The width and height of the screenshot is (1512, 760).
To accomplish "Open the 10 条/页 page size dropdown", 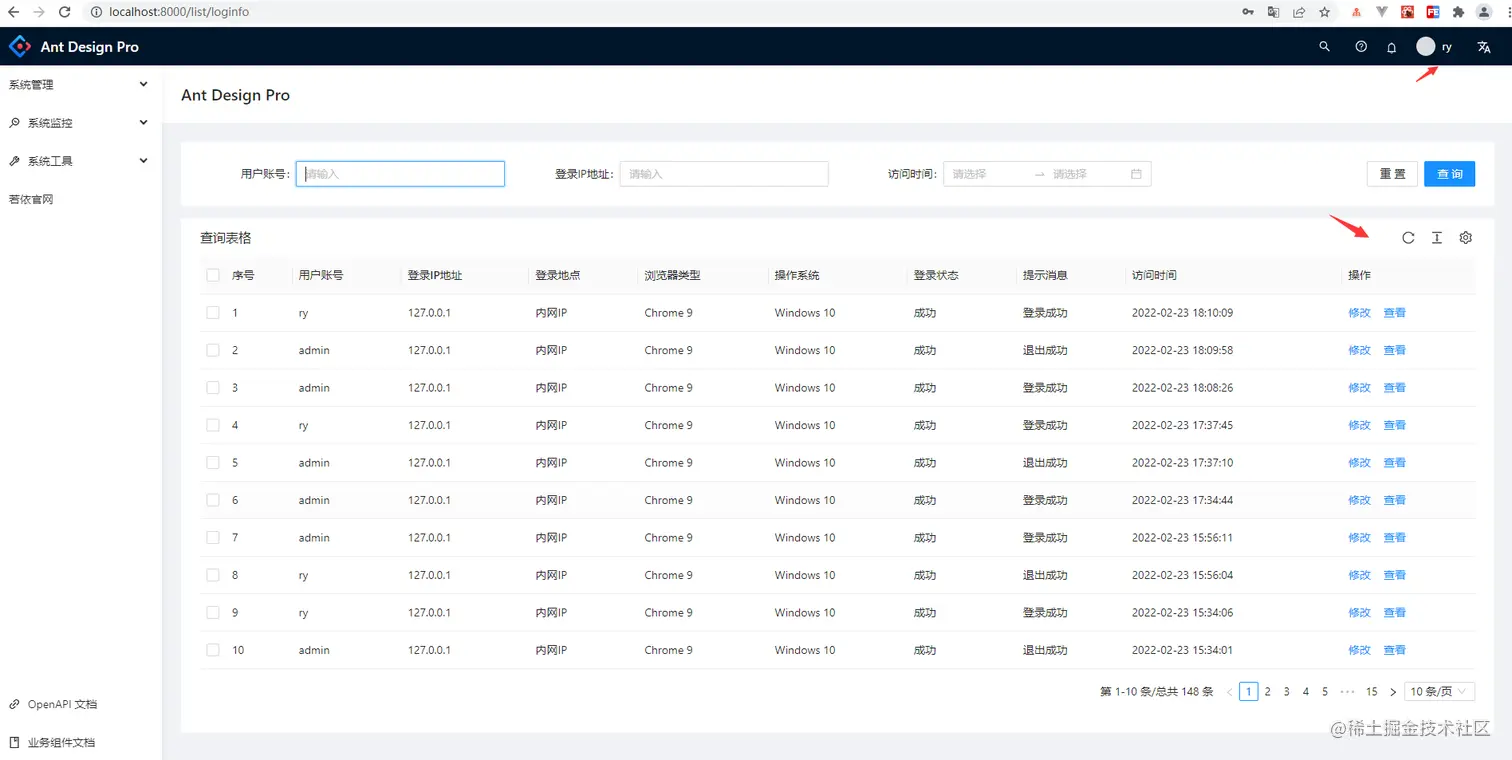I will [x=1440, y=692].
